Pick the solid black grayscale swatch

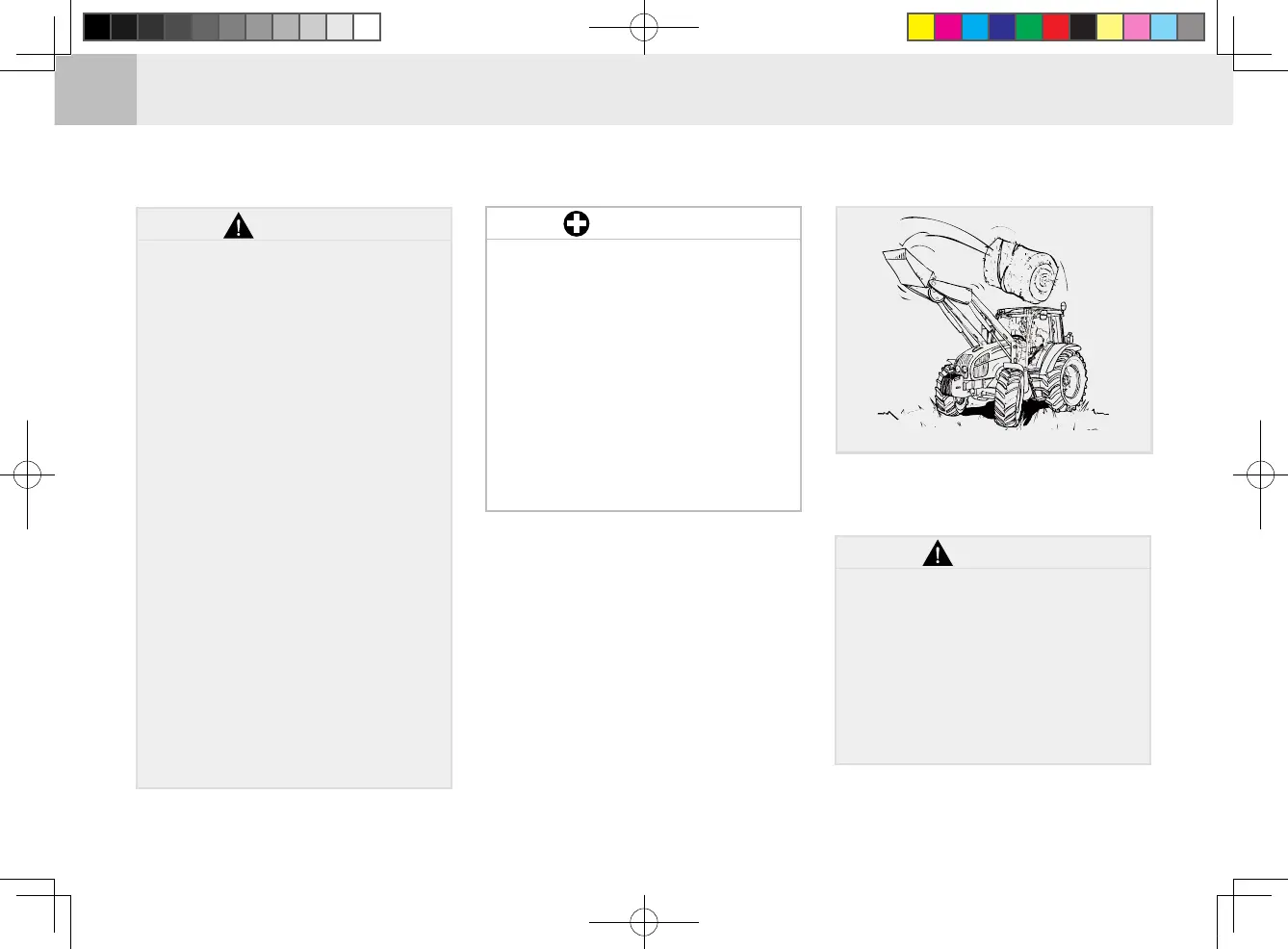click(97, 27)
